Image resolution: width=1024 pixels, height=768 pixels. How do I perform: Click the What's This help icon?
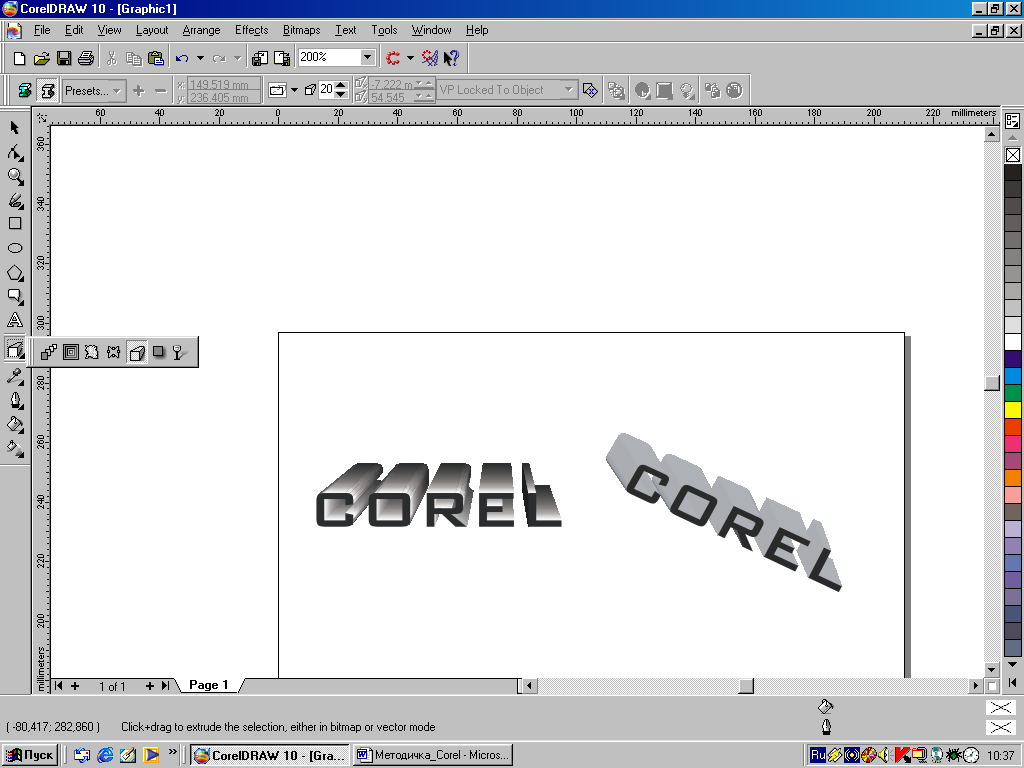click(x=451, y=58)
